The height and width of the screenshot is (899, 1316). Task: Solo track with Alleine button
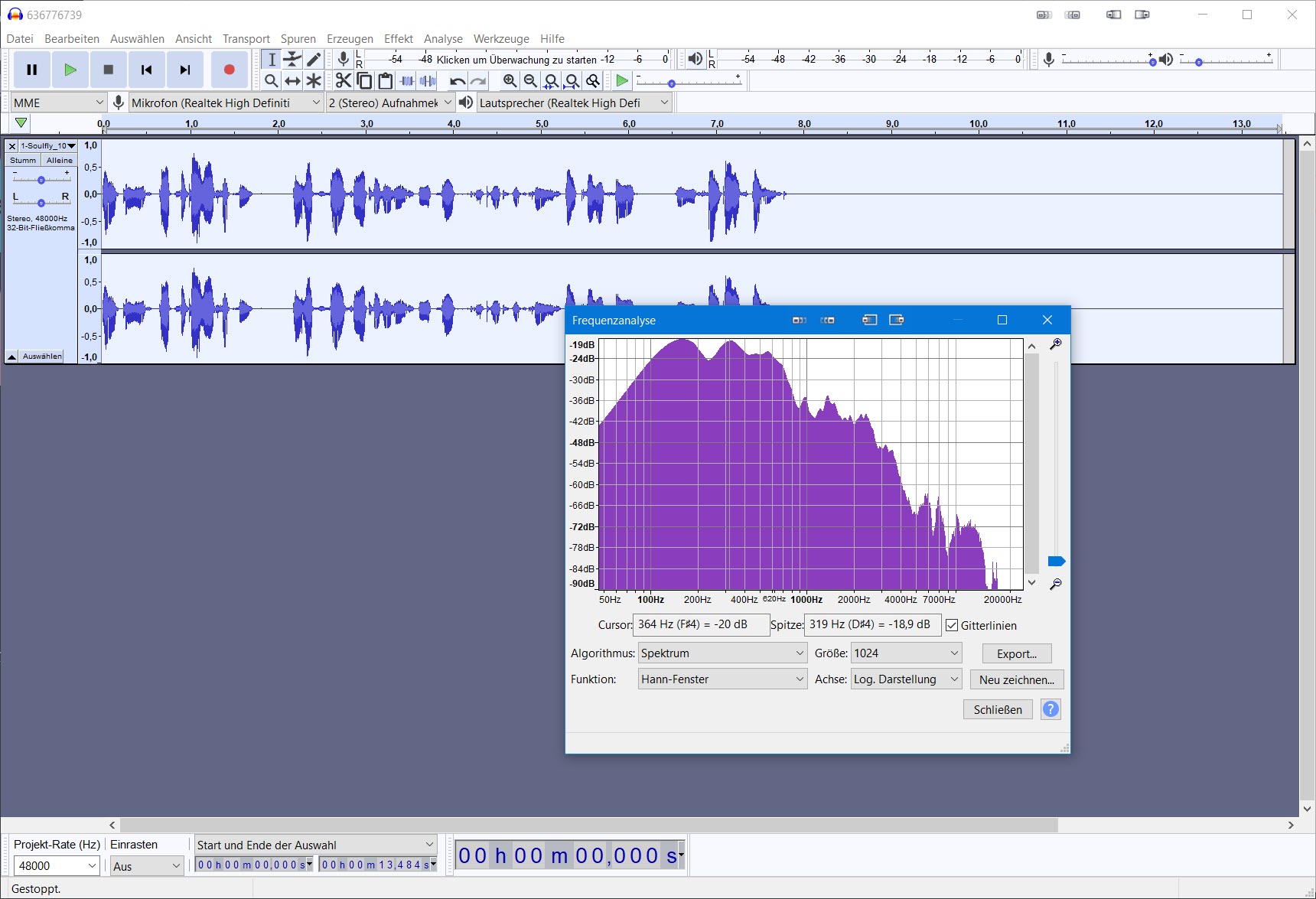59,161
